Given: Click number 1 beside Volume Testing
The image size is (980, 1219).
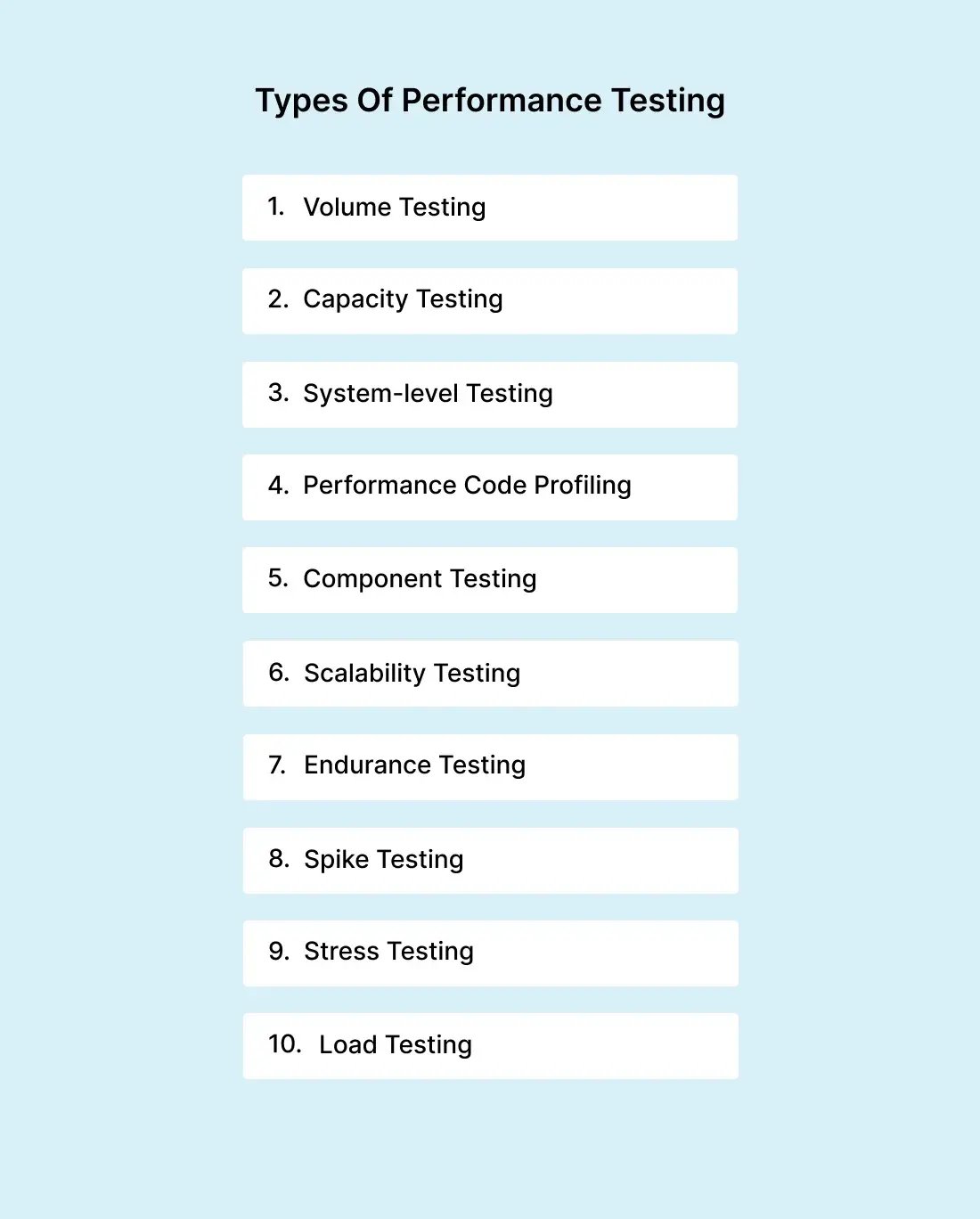Looking at the screenshot, I should [x=275, y=207].
